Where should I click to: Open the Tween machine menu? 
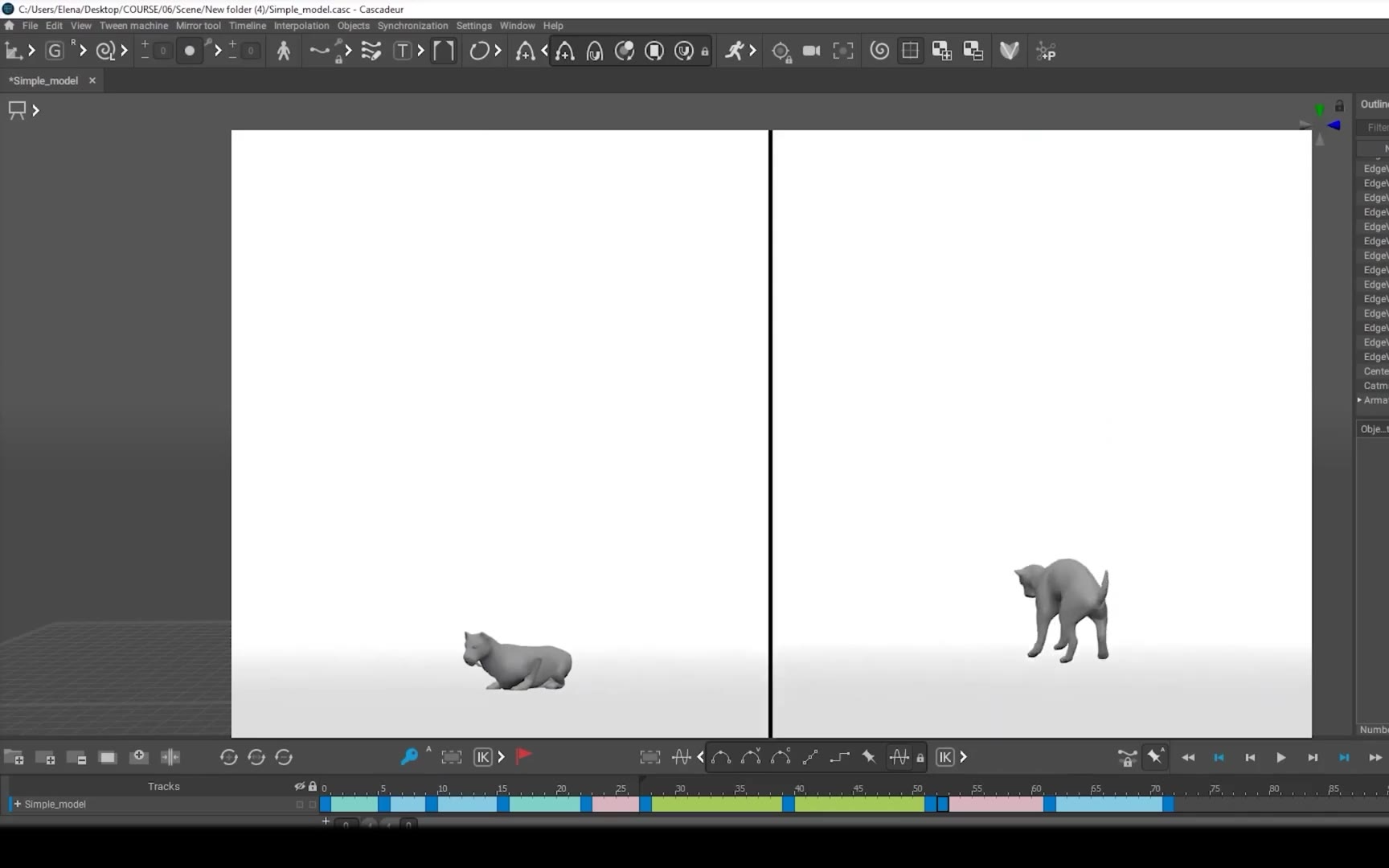(x=133, y=26)
